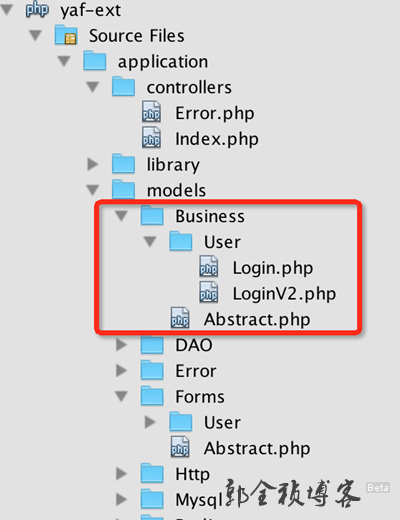Collapse the Forms folder
The image size is (400, 520).
[121, 396]
